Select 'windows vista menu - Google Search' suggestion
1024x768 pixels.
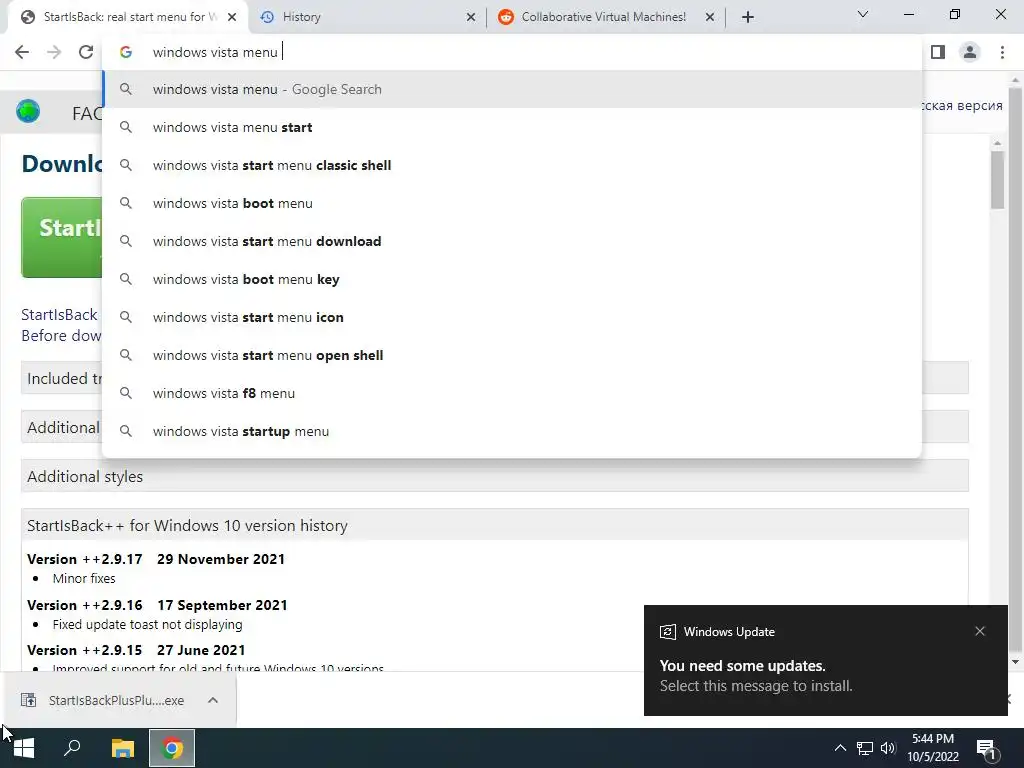[x=512, y=89]
